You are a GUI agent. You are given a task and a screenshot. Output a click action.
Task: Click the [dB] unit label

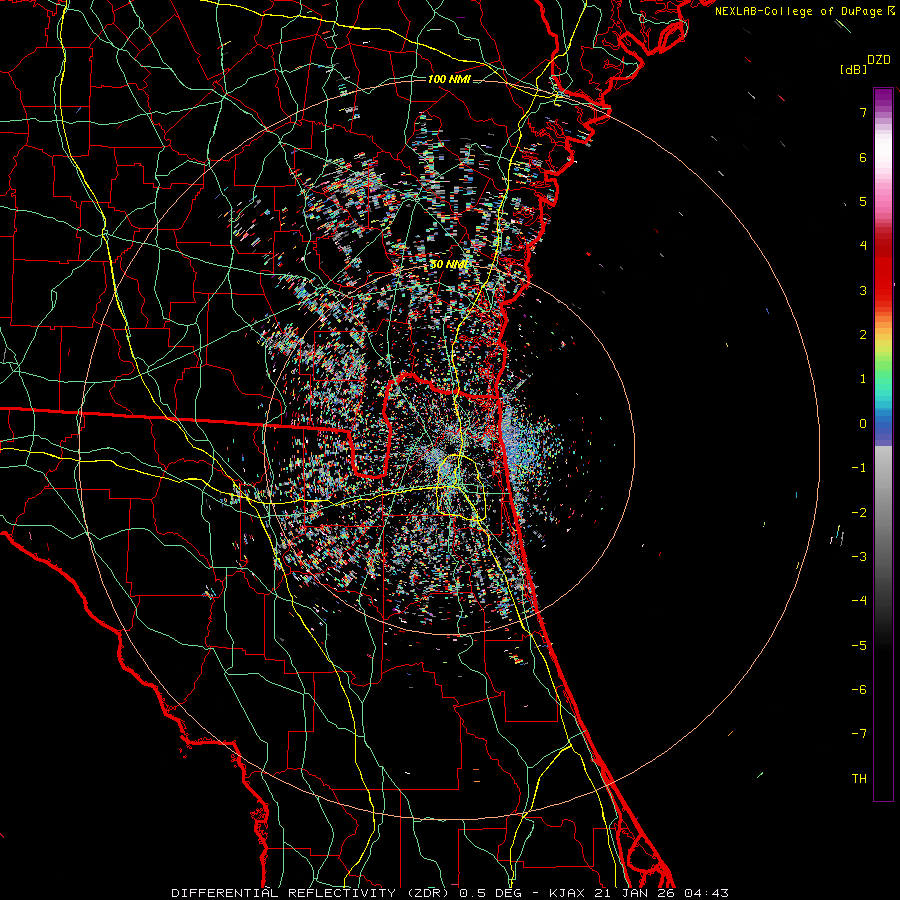pos(853,69)
